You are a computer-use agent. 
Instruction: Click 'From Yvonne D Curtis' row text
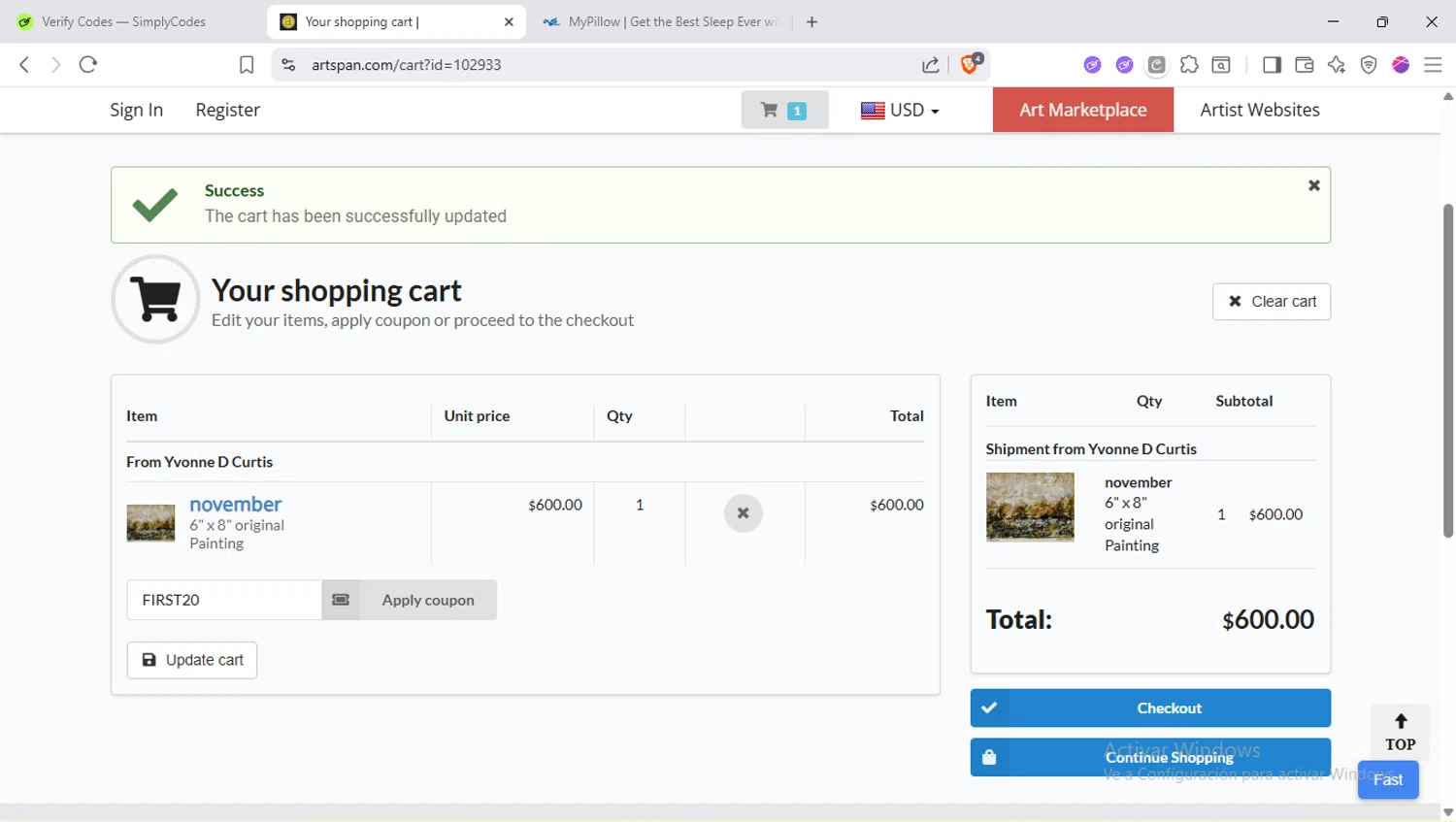[199, 462]
